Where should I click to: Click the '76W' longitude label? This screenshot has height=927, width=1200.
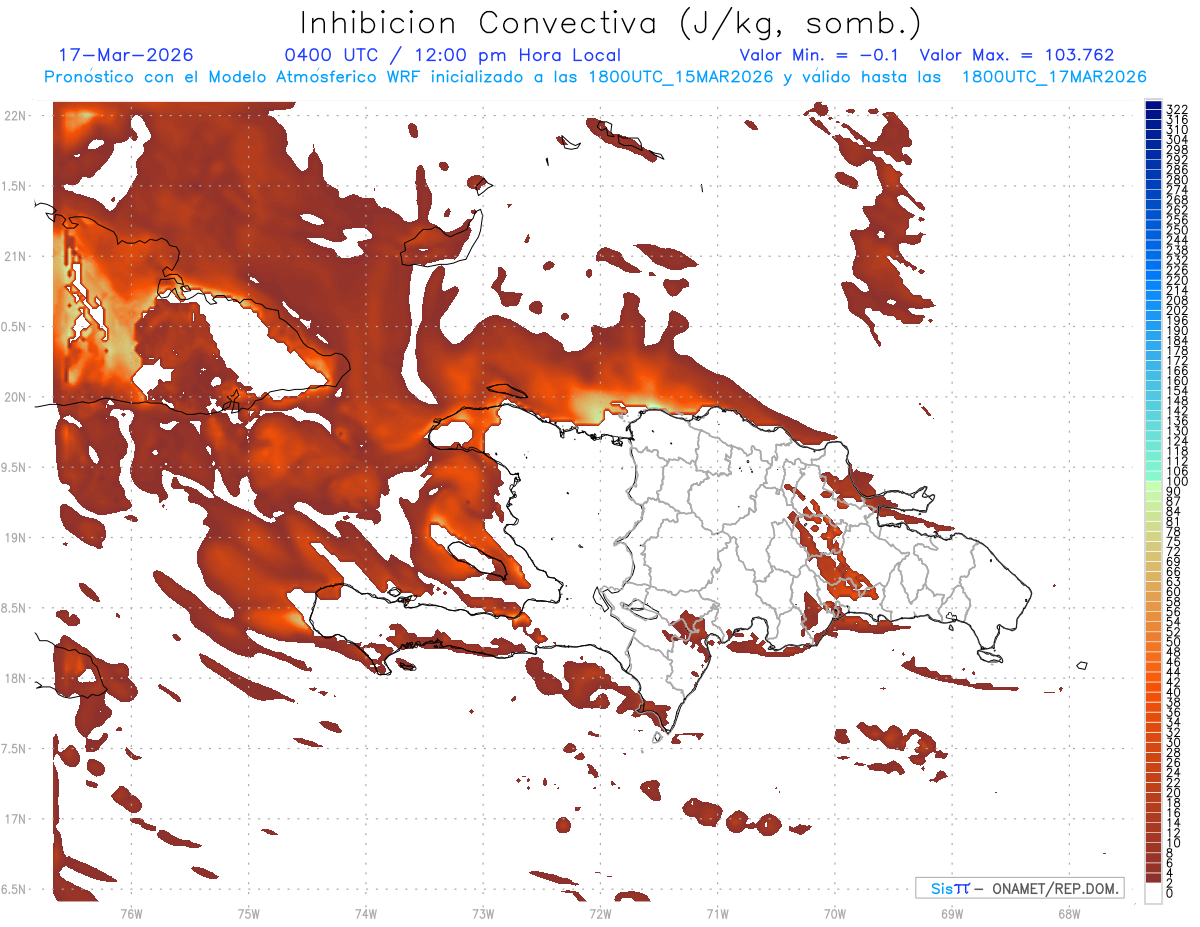point(131,913)
